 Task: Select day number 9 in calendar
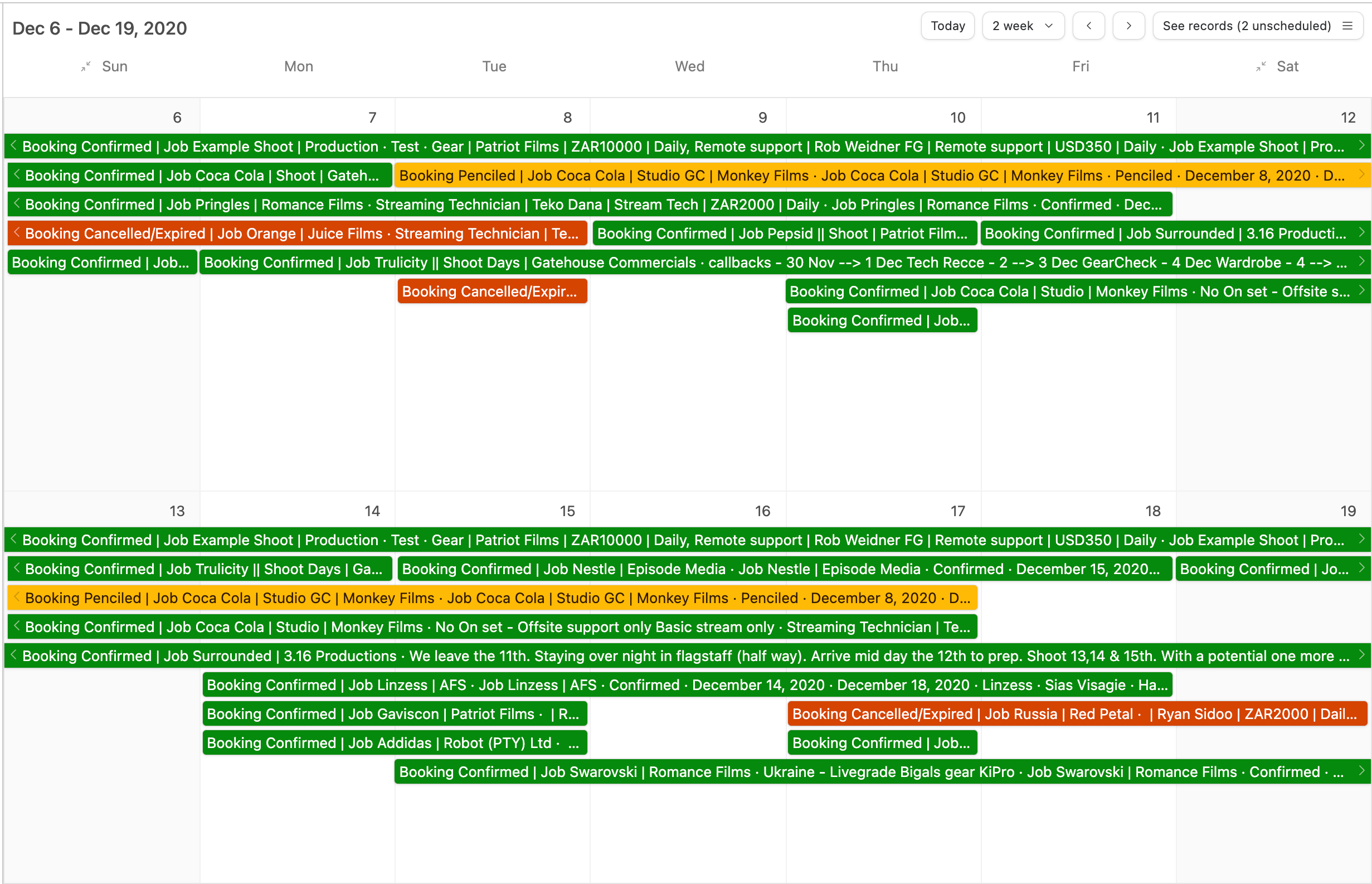pyautogui.click(x=762, y=118)
